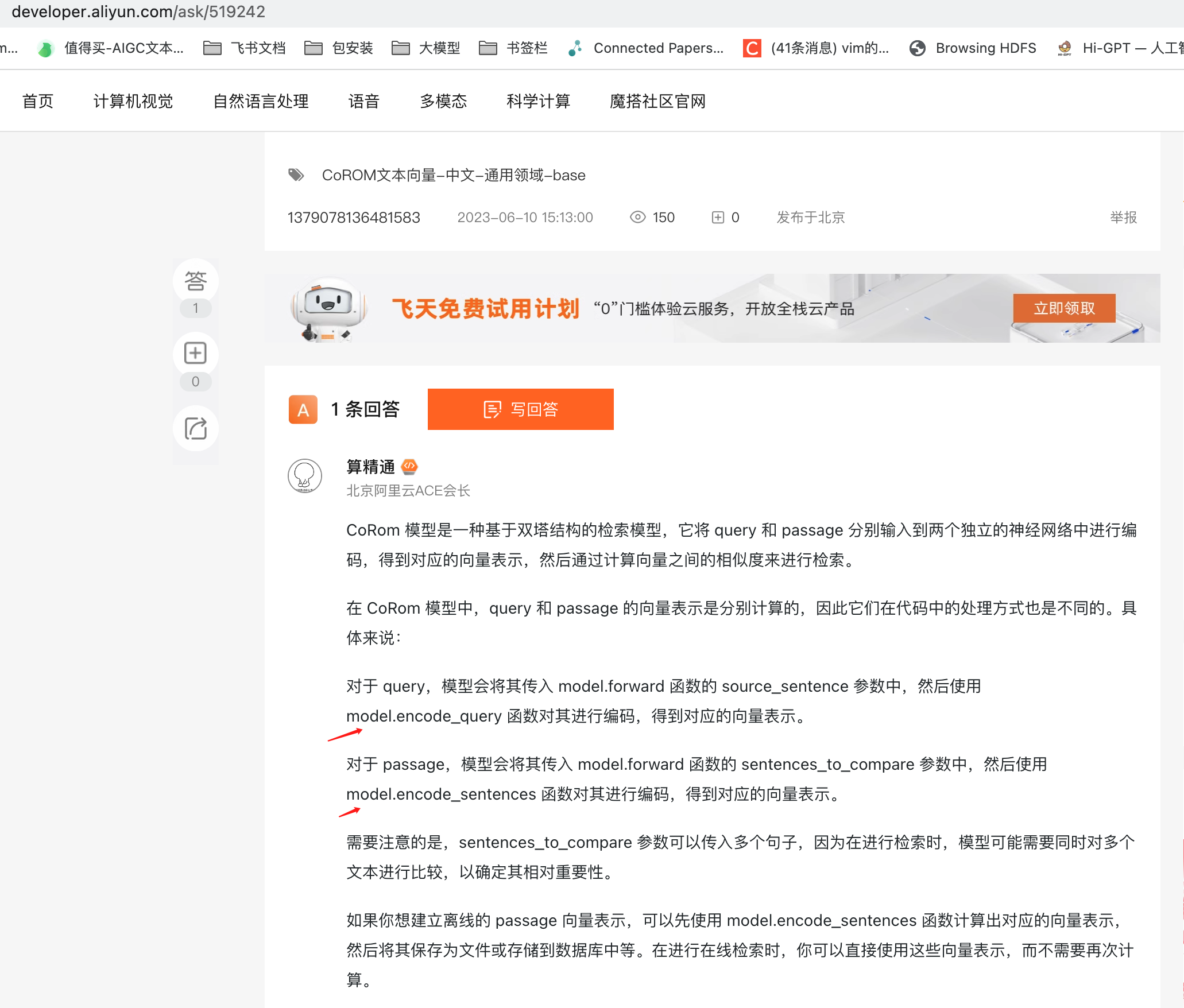This screenshot has height=1008, width=1184.
Task: Click the plus collect icon next to 0
Action: point(718,217)
